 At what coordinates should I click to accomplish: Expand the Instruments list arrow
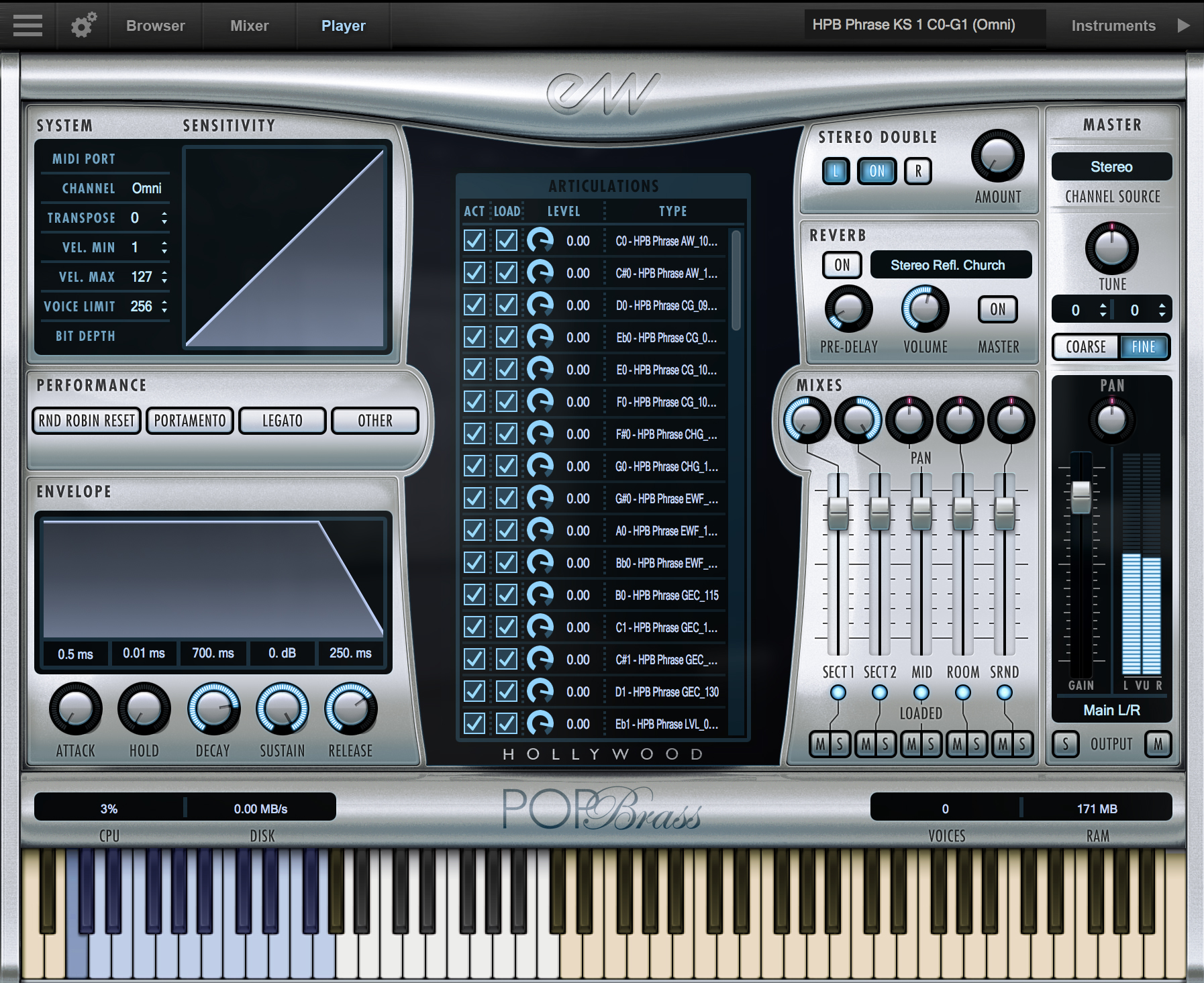click(x=1184, y=25)
